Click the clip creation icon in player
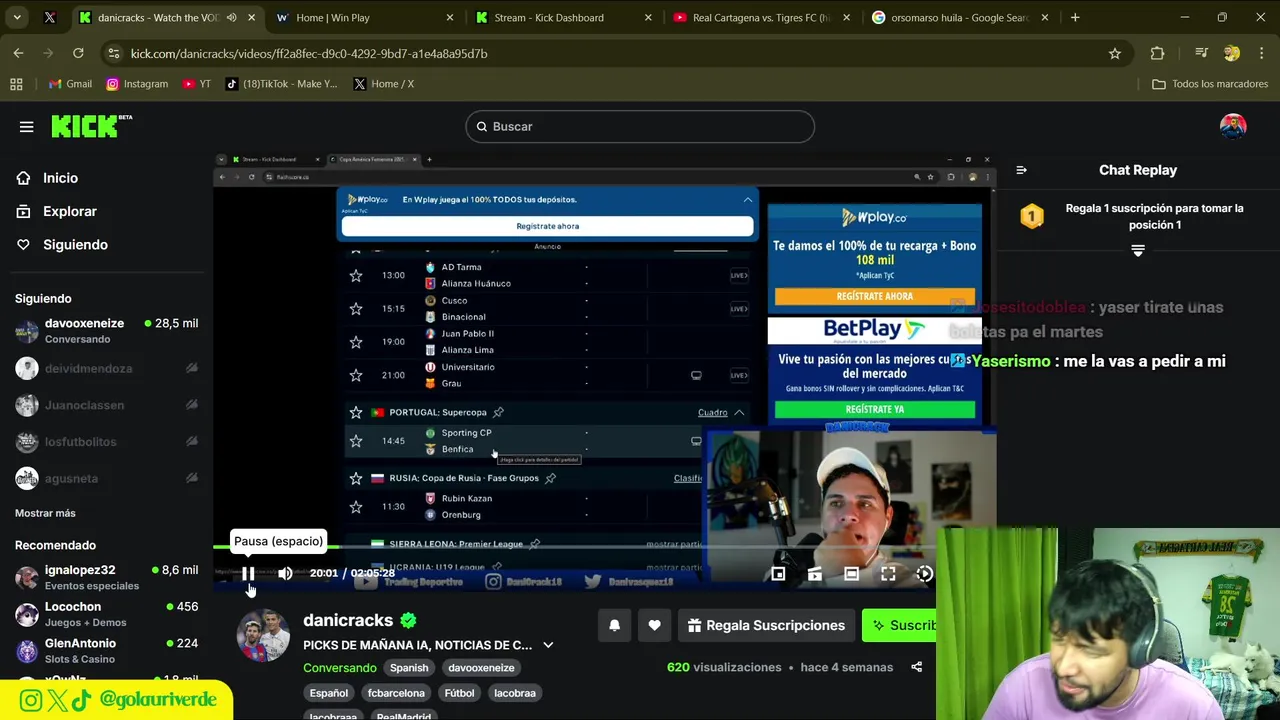 coord(815,574)
